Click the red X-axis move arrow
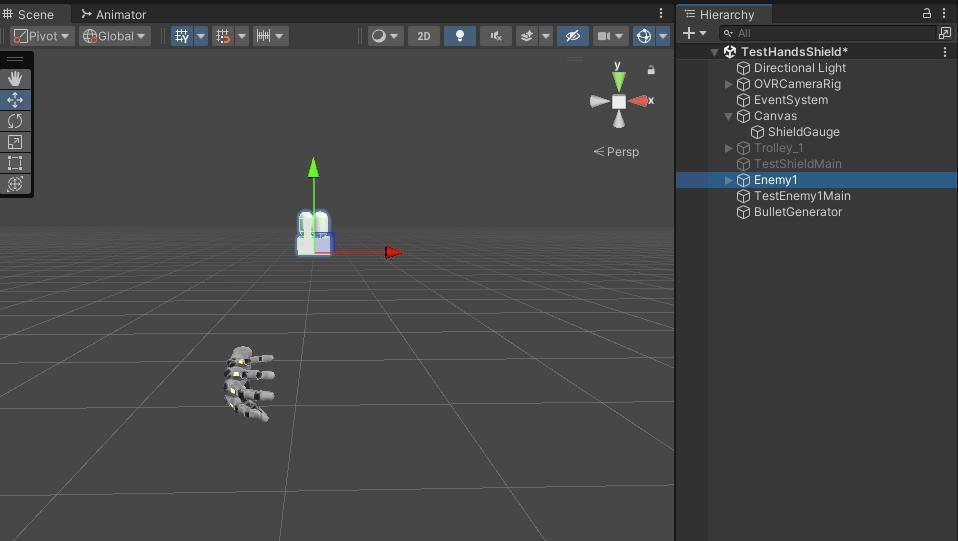 click(x=394, y=252)
